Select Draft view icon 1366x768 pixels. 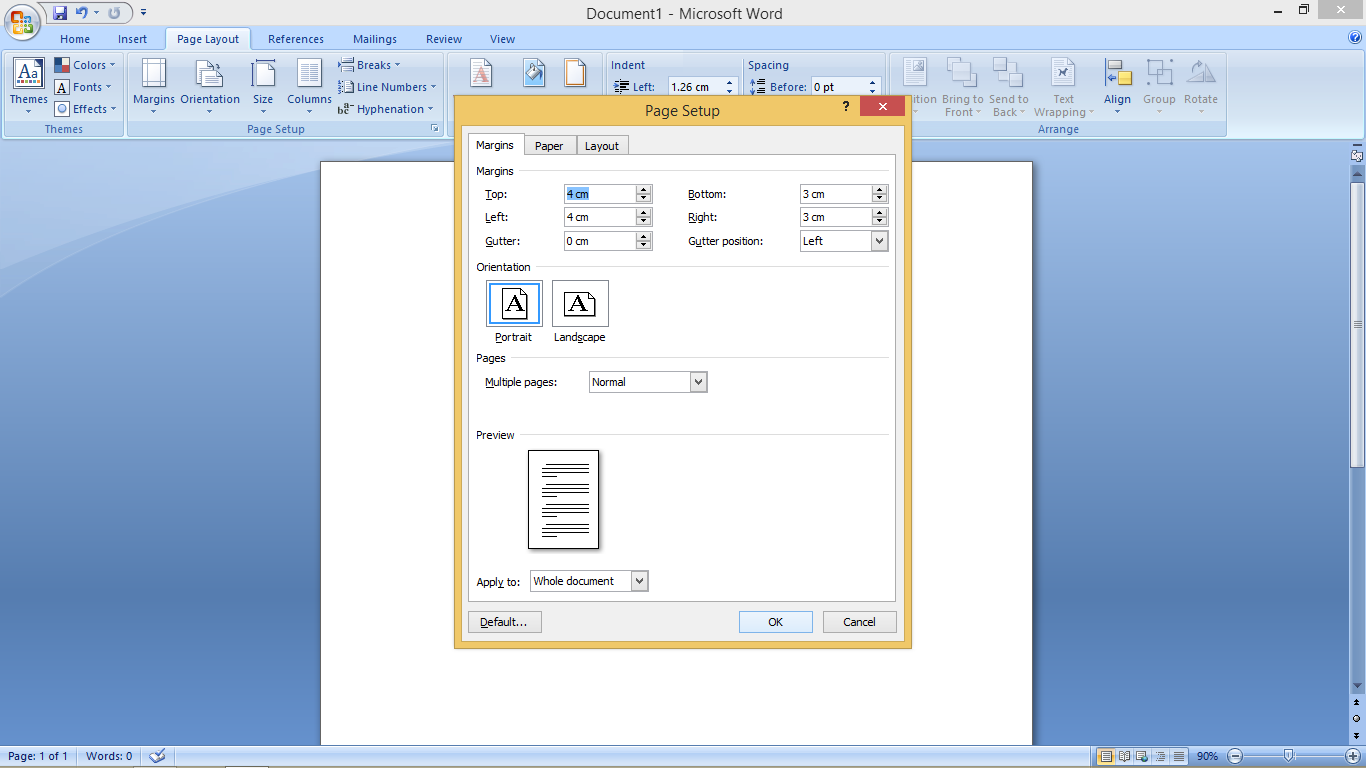(x=1179, y=756)
